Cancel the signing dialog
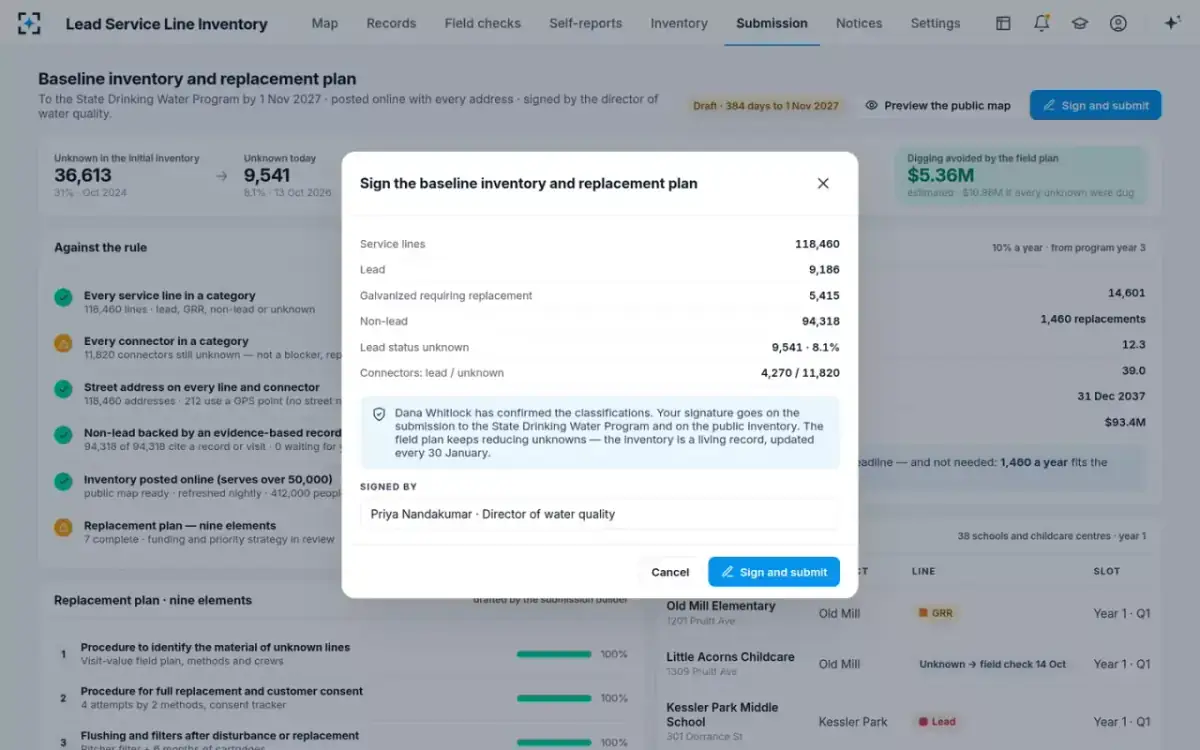The image size is (1200, 750). click(x=670, y=572)
